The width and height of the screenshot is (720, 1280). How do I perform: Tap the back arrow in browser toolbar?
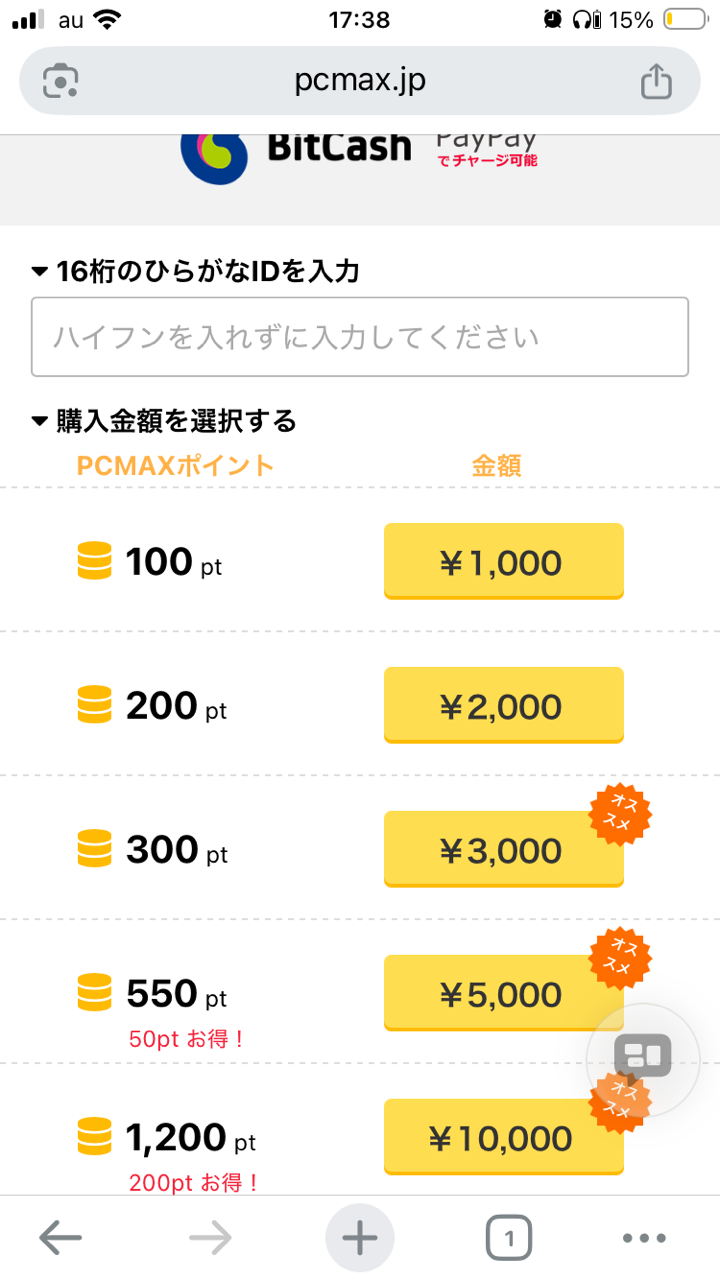coord(60,1239)
